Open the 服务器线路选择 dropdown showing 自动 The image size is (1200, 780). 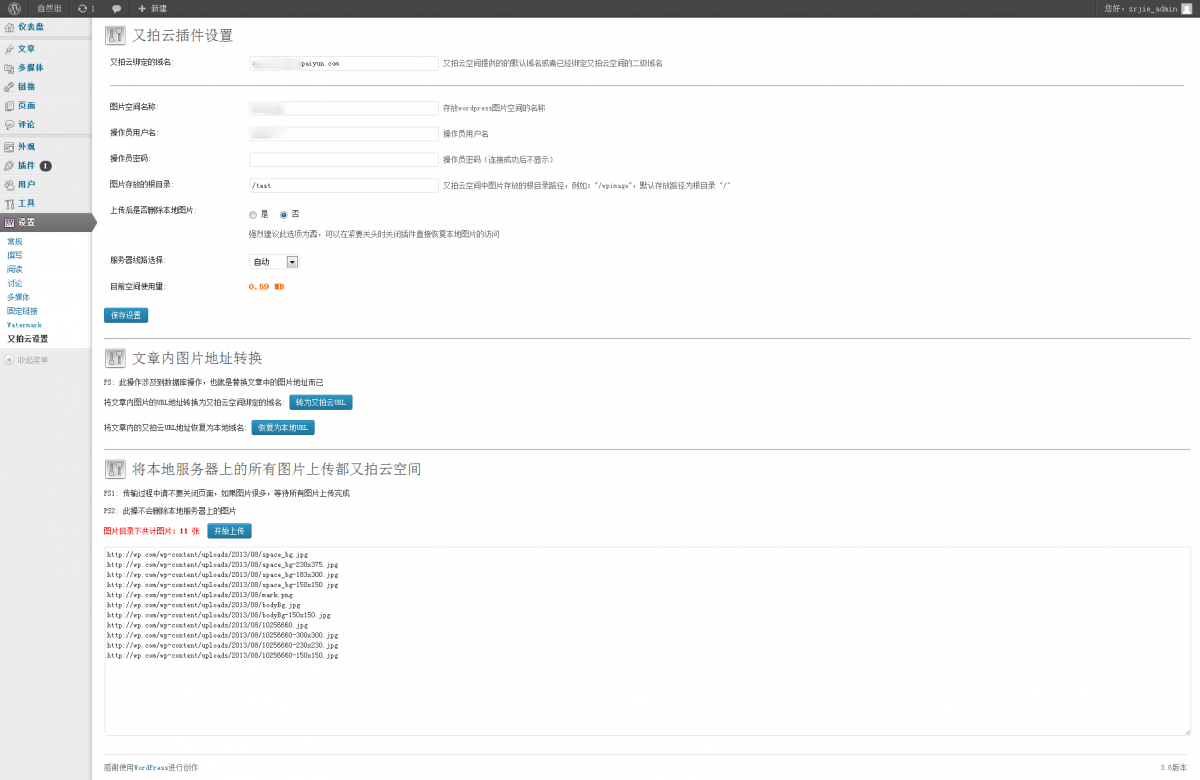[274, 262]
